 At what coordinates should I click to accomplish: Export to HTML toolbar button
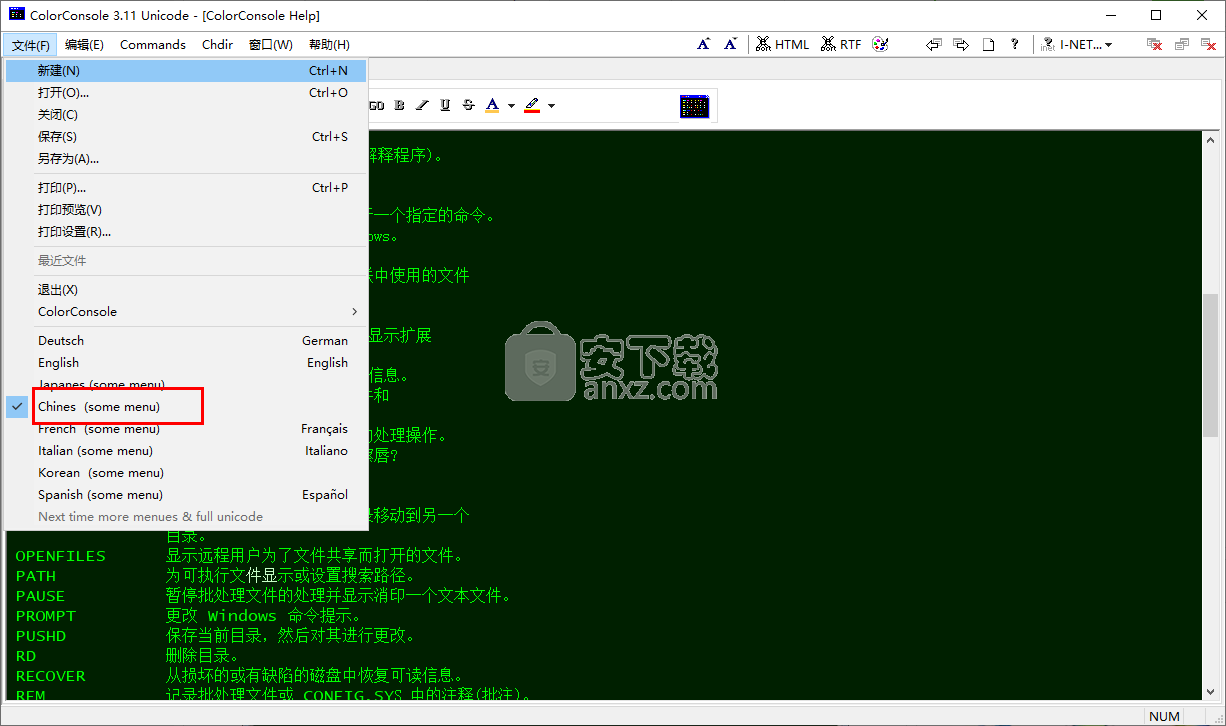point(782,44)
